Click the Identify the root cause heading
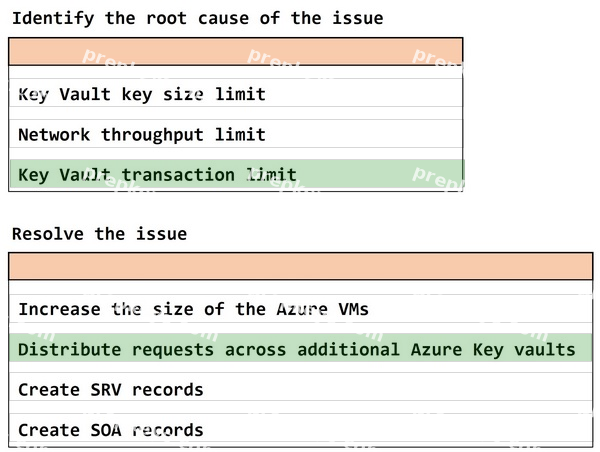600x452 pixels. [x=197, y=18]
